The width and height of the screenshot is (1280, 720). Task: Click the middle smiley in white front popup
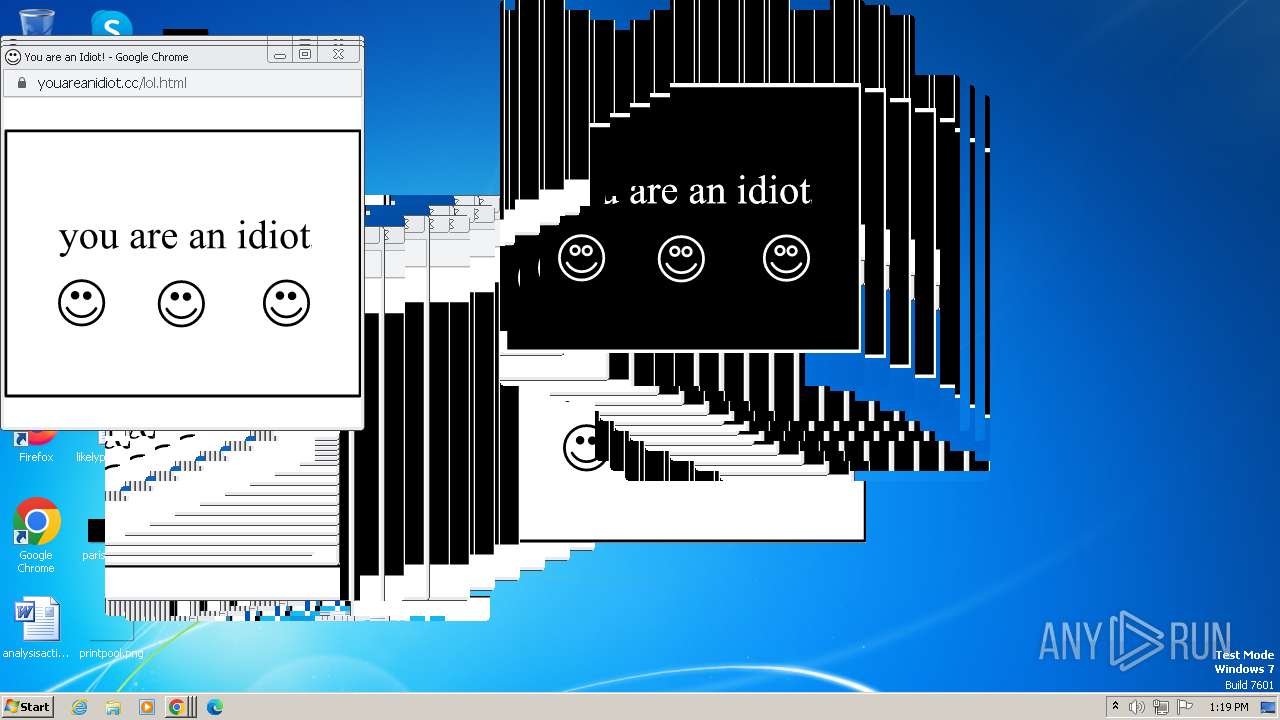[181, 303]
